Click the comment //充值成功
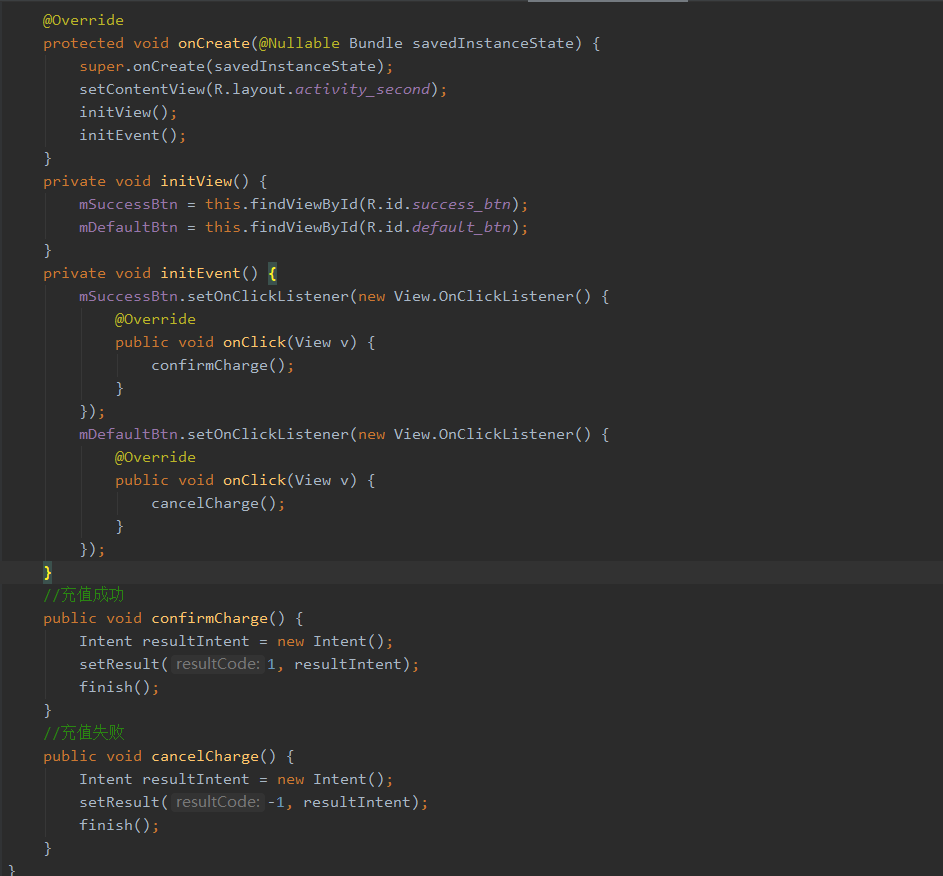This screenshot has height=876, width=943. (84, 595)
